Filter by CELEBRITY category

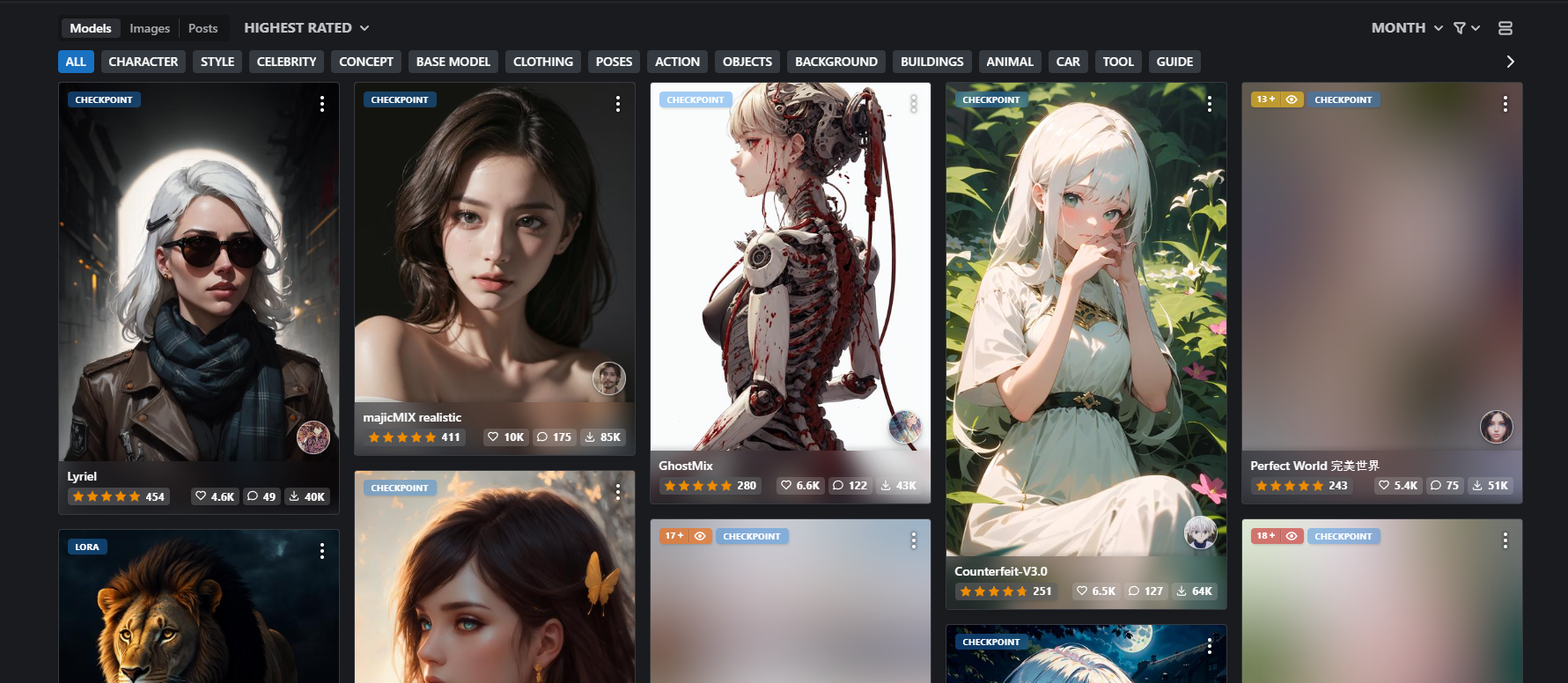click(x=286, y=62)
